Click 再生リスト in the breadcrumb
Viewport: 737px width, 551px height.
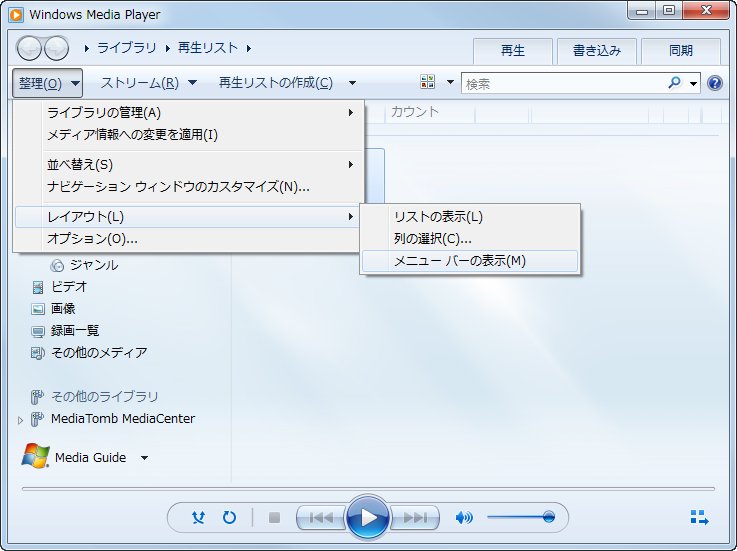coord(208,48)
